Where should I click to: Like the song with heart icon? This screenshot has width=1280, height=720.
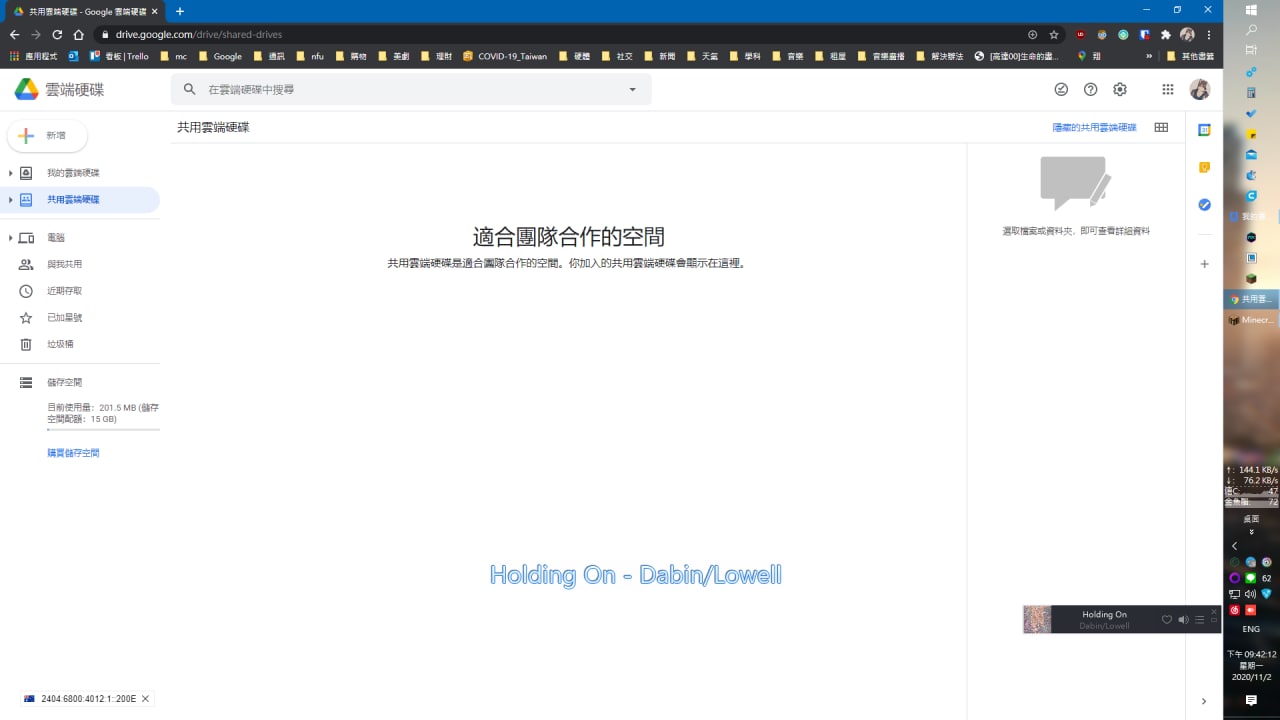point(1166,620)
